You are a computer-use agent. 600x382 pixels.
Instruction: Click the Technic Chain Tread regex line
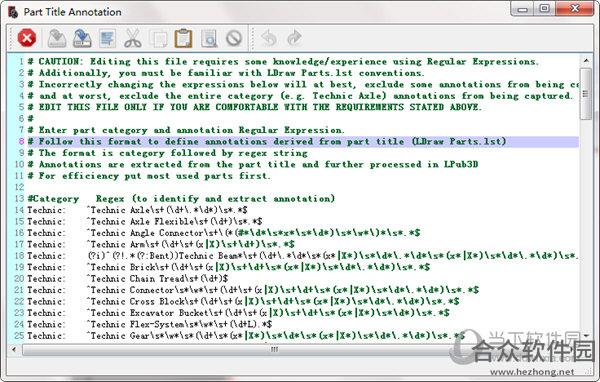click(x=158, y=279)
